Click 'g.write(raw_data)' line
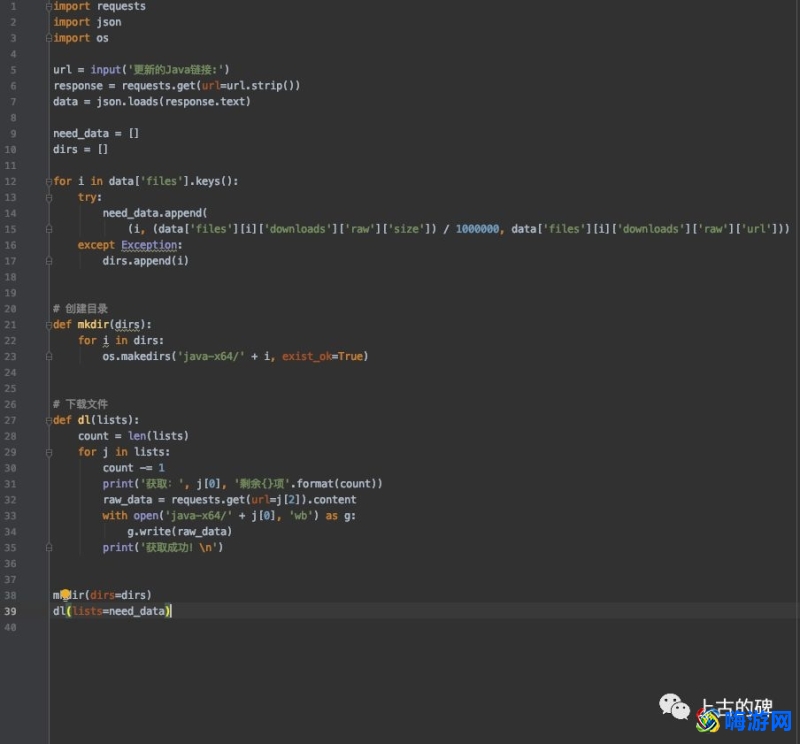The image size is (800, 744). click(x=180, y=532)
